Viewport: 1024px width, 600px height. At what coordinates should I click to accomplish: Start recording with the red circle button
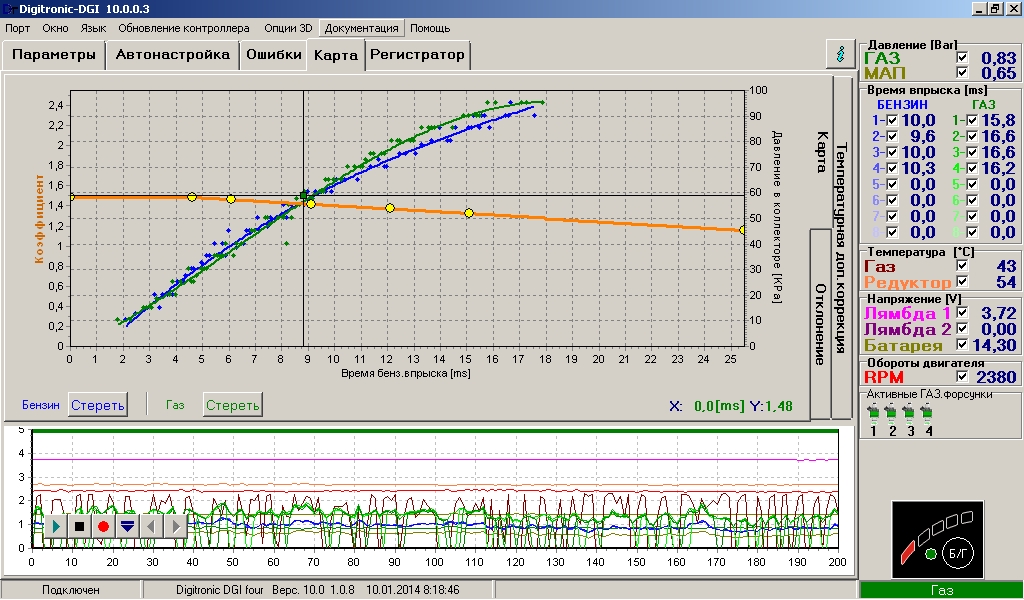pos(103,525)
